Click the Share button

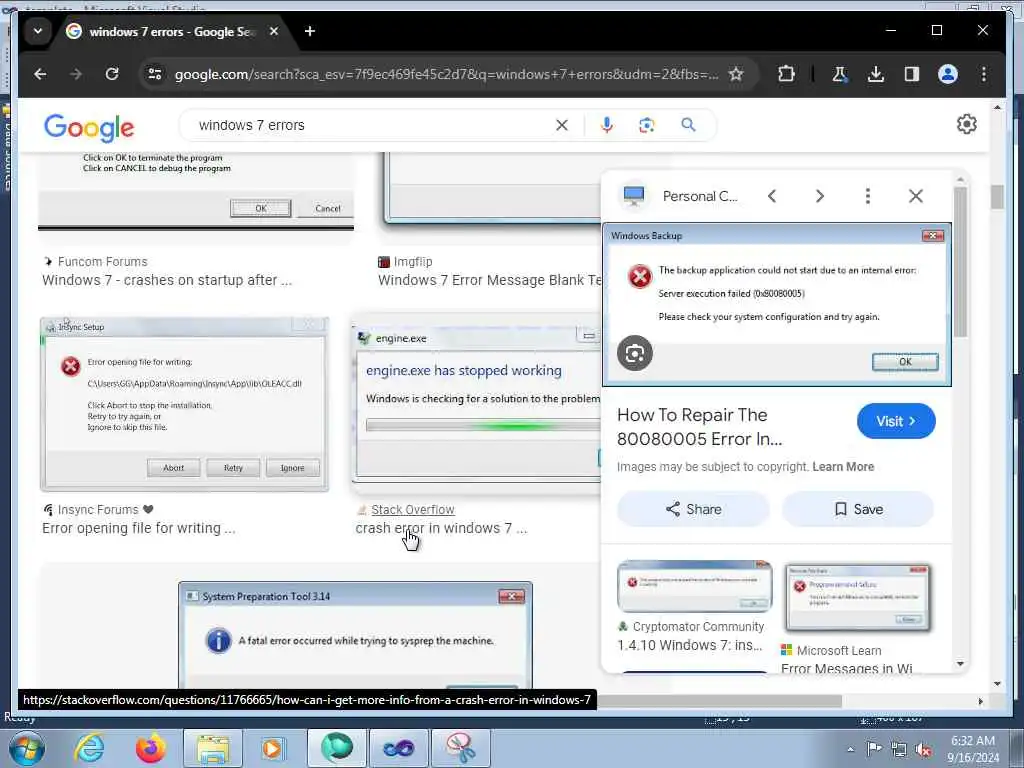694,509
